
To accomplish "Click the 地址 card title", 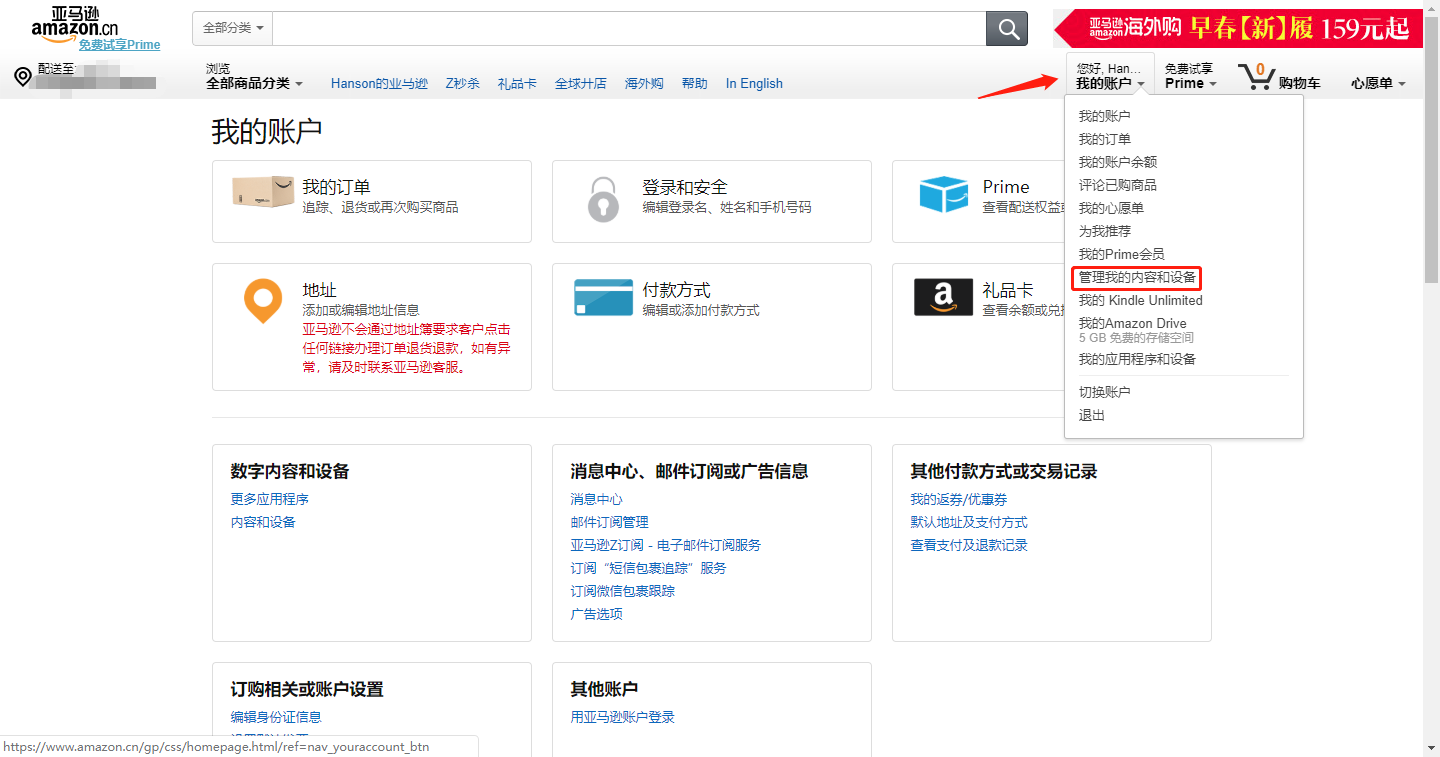I will click(319, 290).
